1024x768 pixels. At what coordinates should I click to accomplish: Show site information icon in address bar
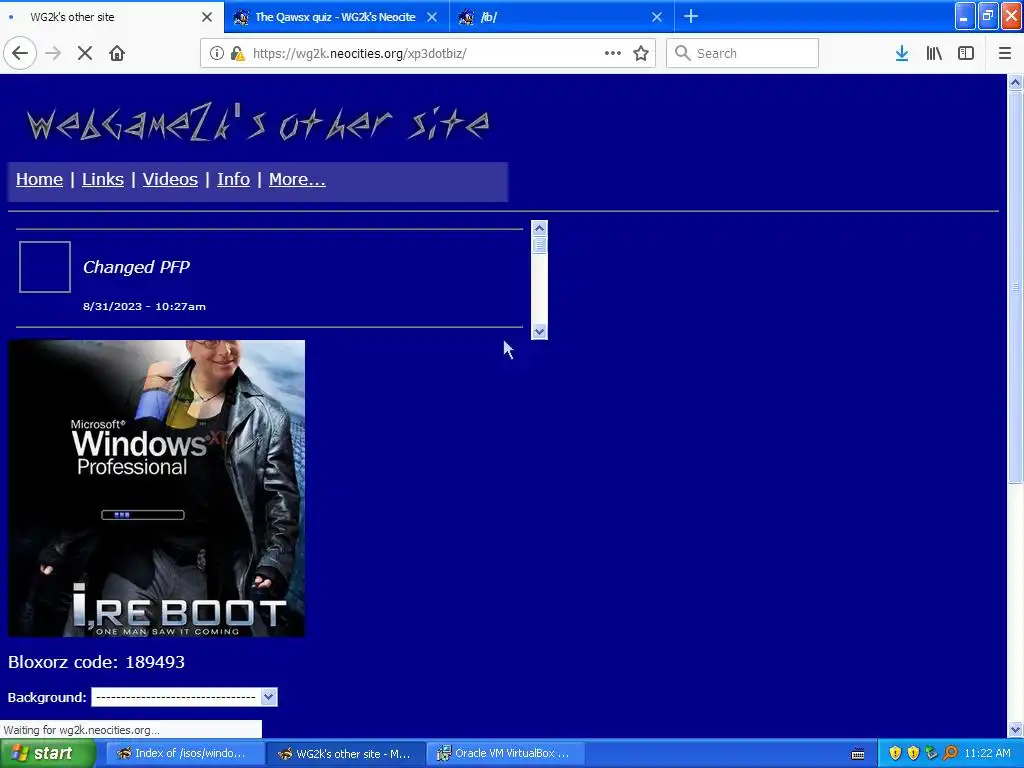[x=216, y=54]
